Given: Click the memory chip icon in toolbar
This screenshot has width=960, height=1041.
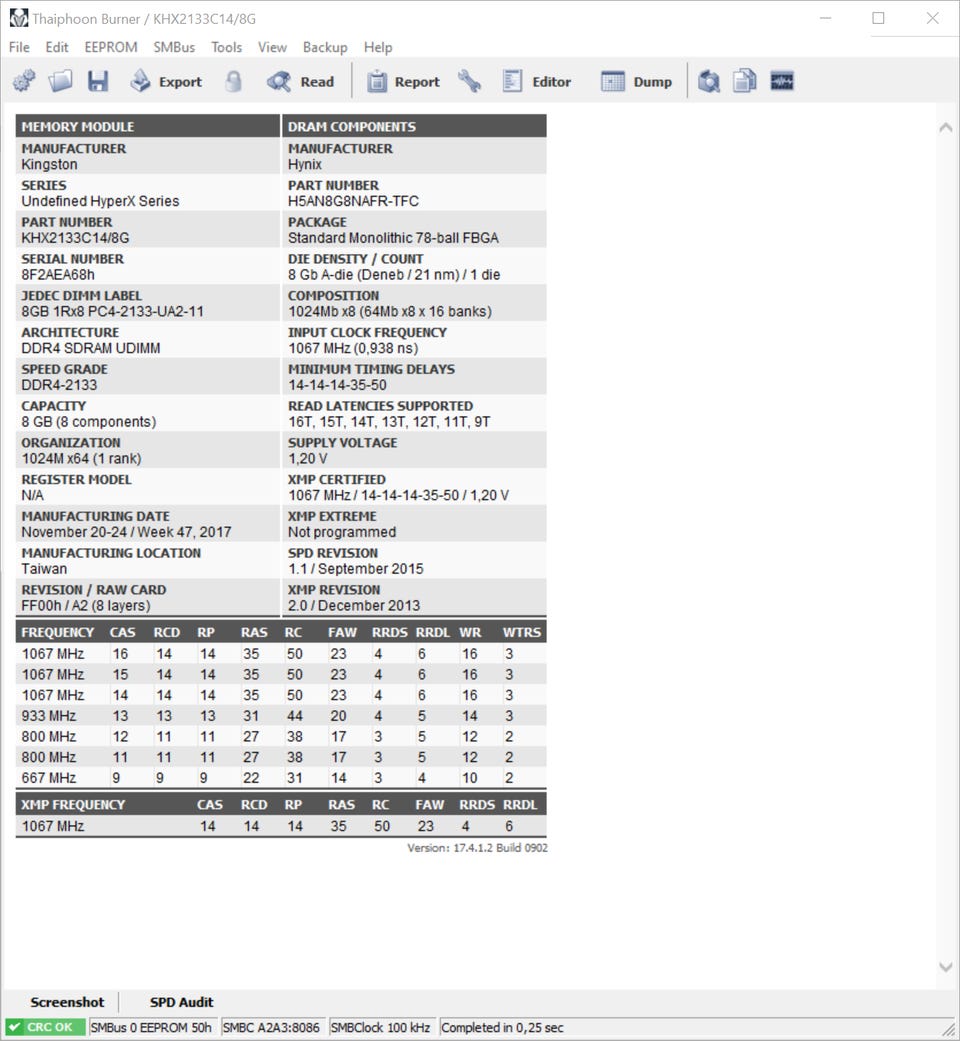Looking at the screenshot, I should click(x=782, y=82).
